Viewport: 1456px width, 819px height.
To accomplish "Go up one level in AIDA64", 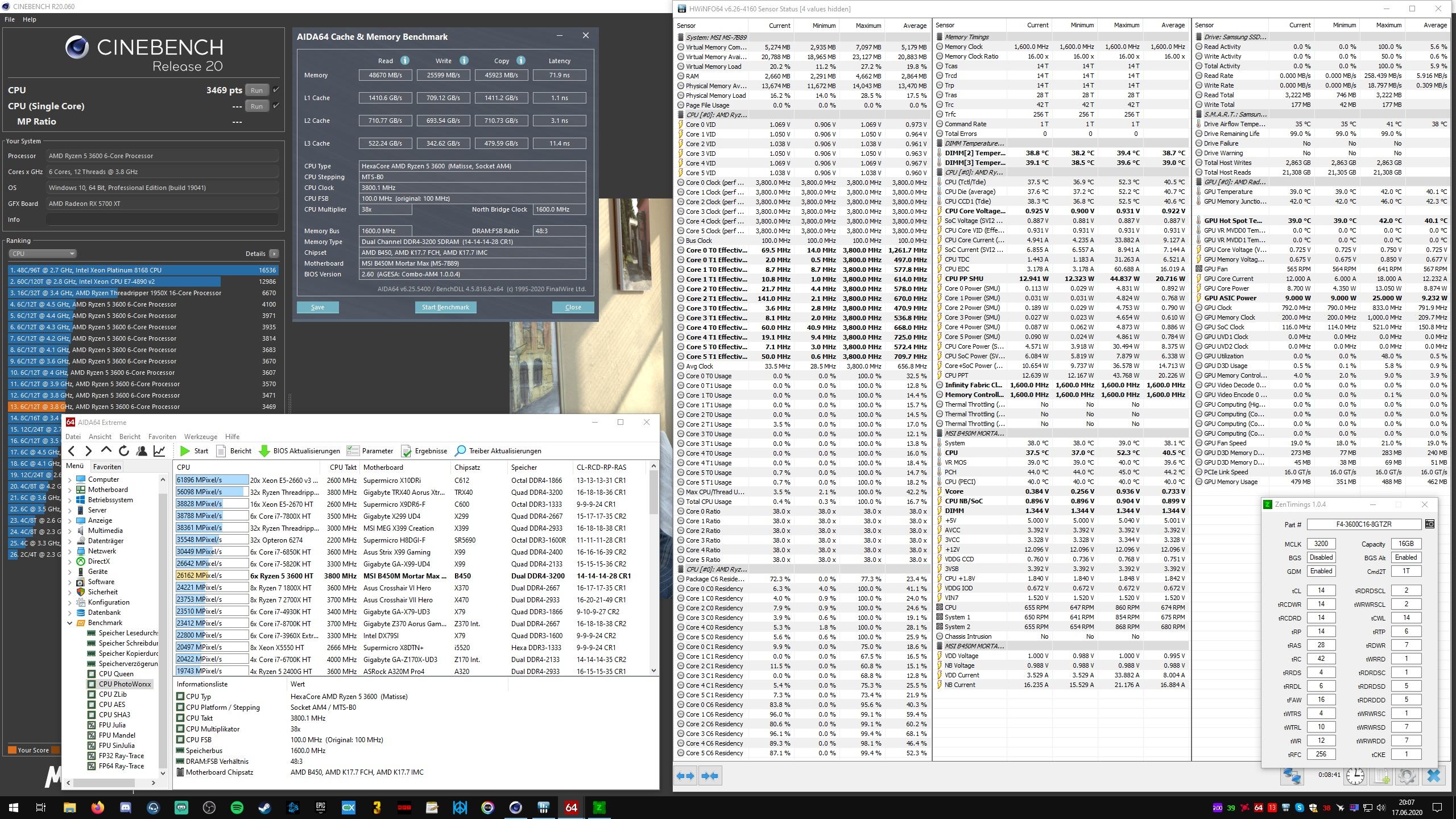I will click(106, 451).
